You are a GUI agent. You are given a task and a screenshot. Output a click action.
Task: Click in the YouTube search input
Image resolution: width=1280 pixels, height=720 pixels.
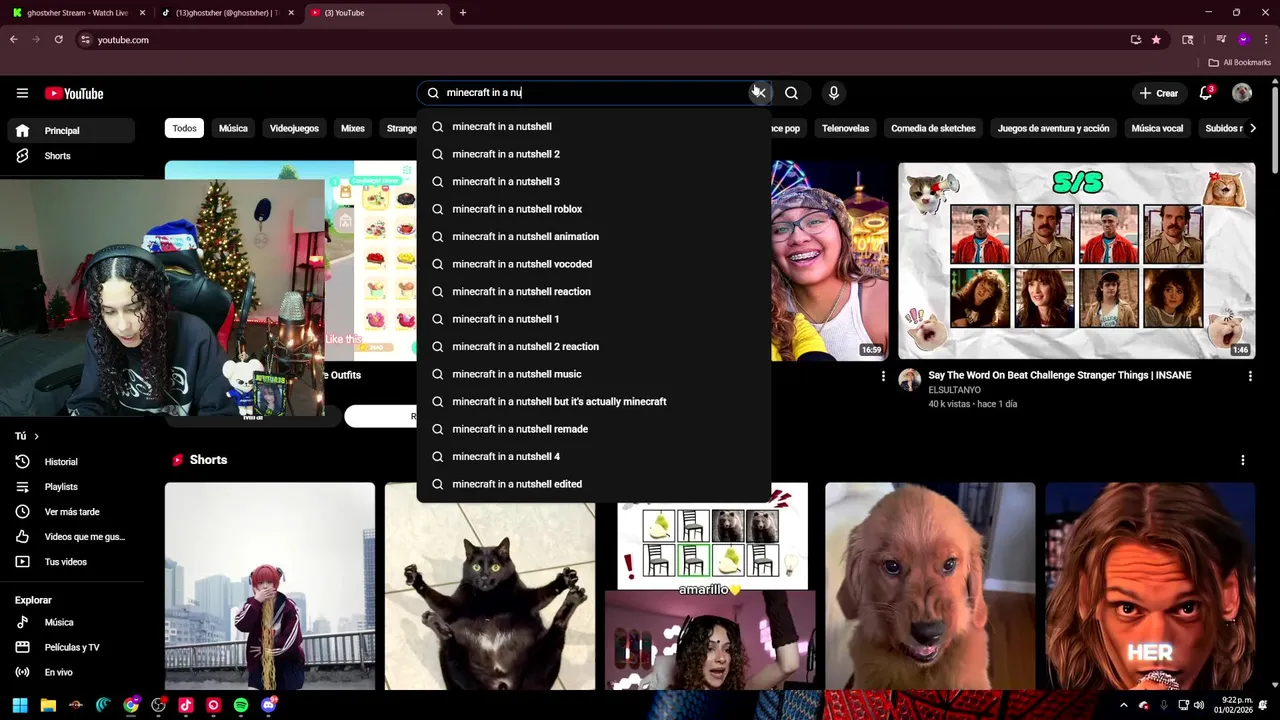pos(595,93)
